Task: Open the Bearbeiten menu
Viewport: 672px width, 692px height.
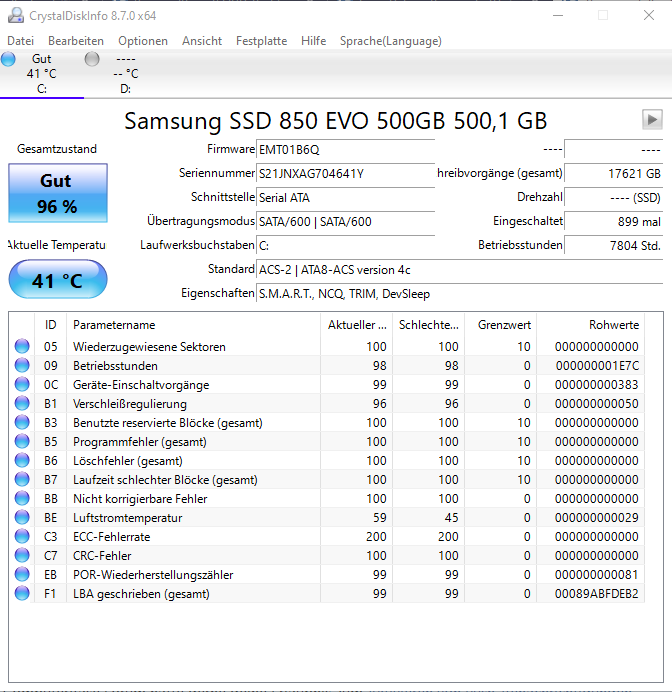Action: [76, 41]
